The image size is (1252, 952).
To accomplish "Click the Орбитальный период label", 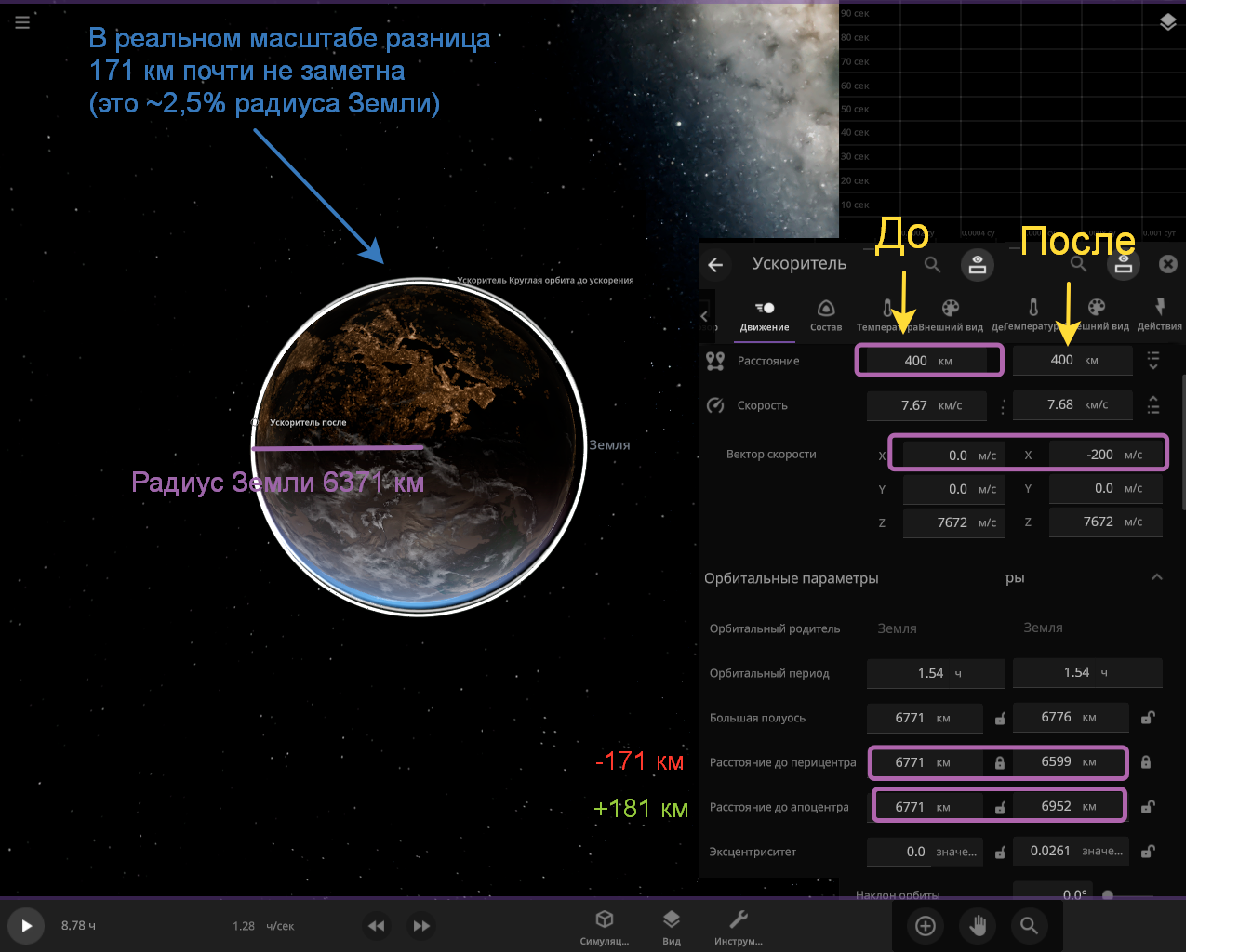I will pyautogui.click(x=769, y=673).
